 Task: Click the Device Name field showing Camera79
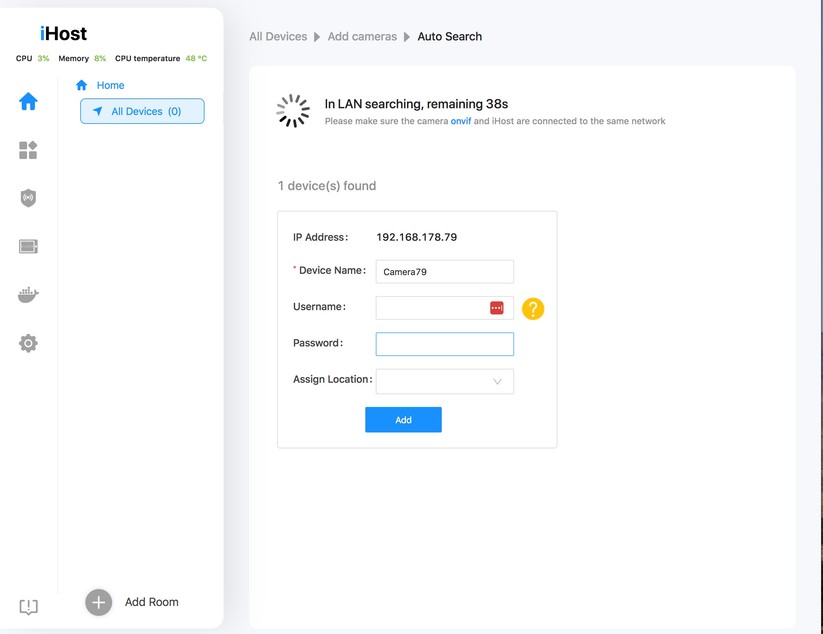(x=444, y=271)
